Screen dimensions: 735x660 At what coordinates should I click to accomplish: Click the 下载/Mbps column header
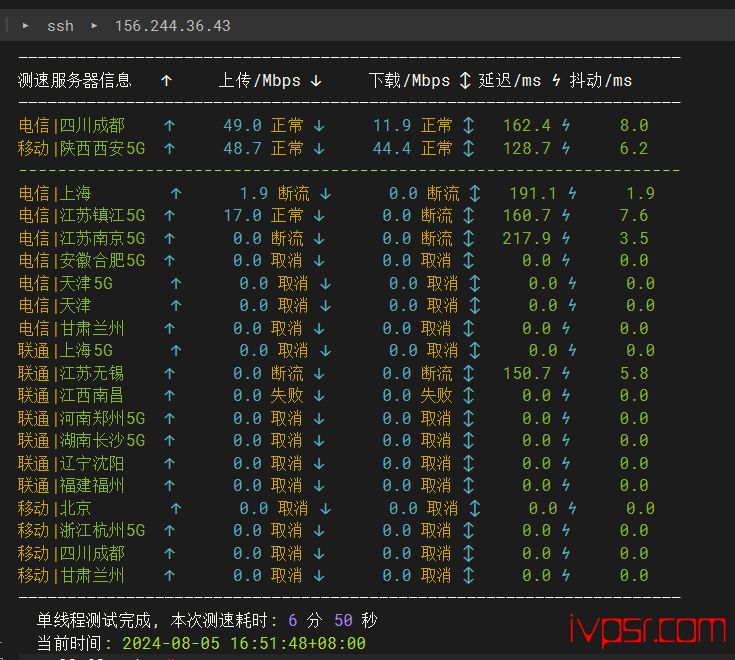[409, 81]
